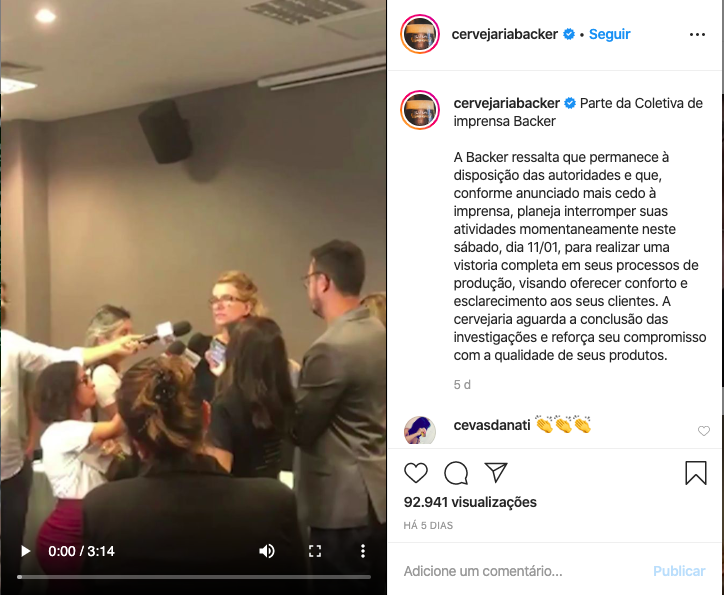Open comments via speech bubble icon
Image resolution: width=724 pixels, height=595 pixels.
coord(456,473)
